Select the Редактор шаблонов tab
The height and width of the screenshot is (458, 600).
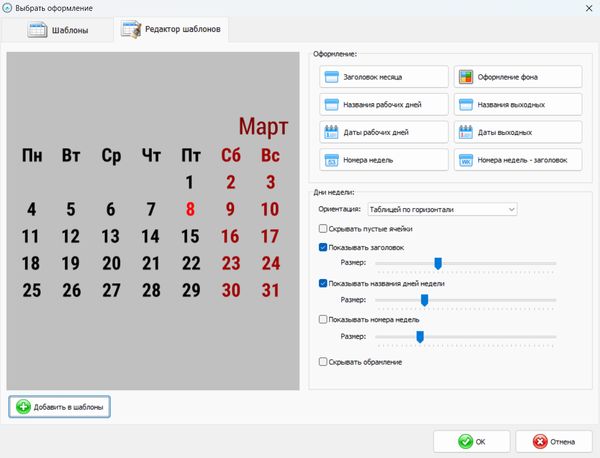click(x=171, y=31)
